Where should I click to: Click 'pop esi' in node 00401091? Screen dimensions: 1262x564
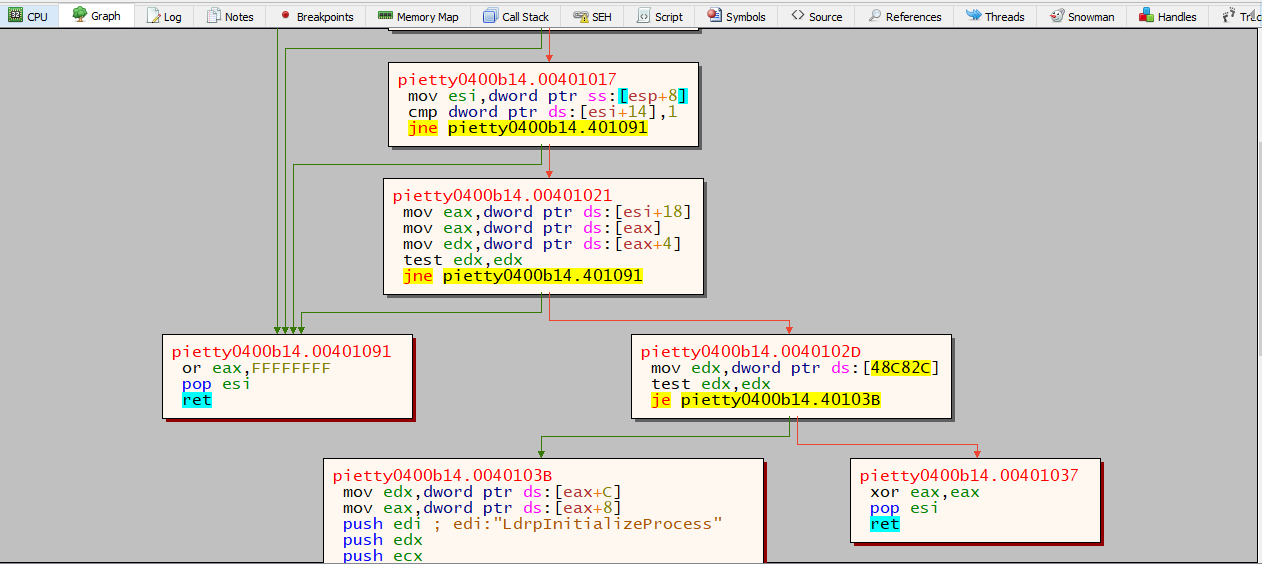(216, 384)
